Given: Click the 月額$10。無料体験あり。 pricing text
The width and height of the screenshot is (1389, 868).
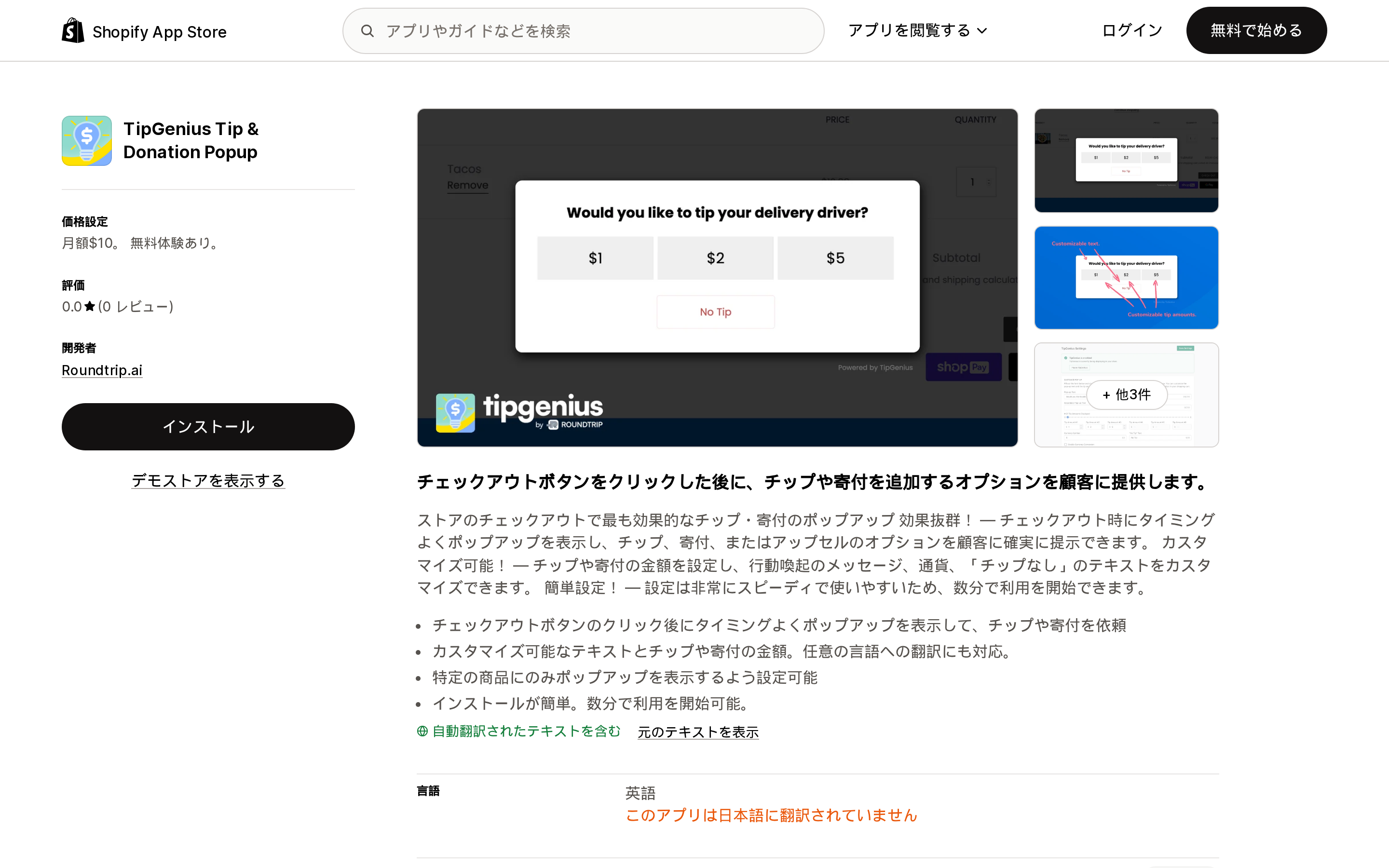Looking at the screenshot, I should tap(142, 243).
